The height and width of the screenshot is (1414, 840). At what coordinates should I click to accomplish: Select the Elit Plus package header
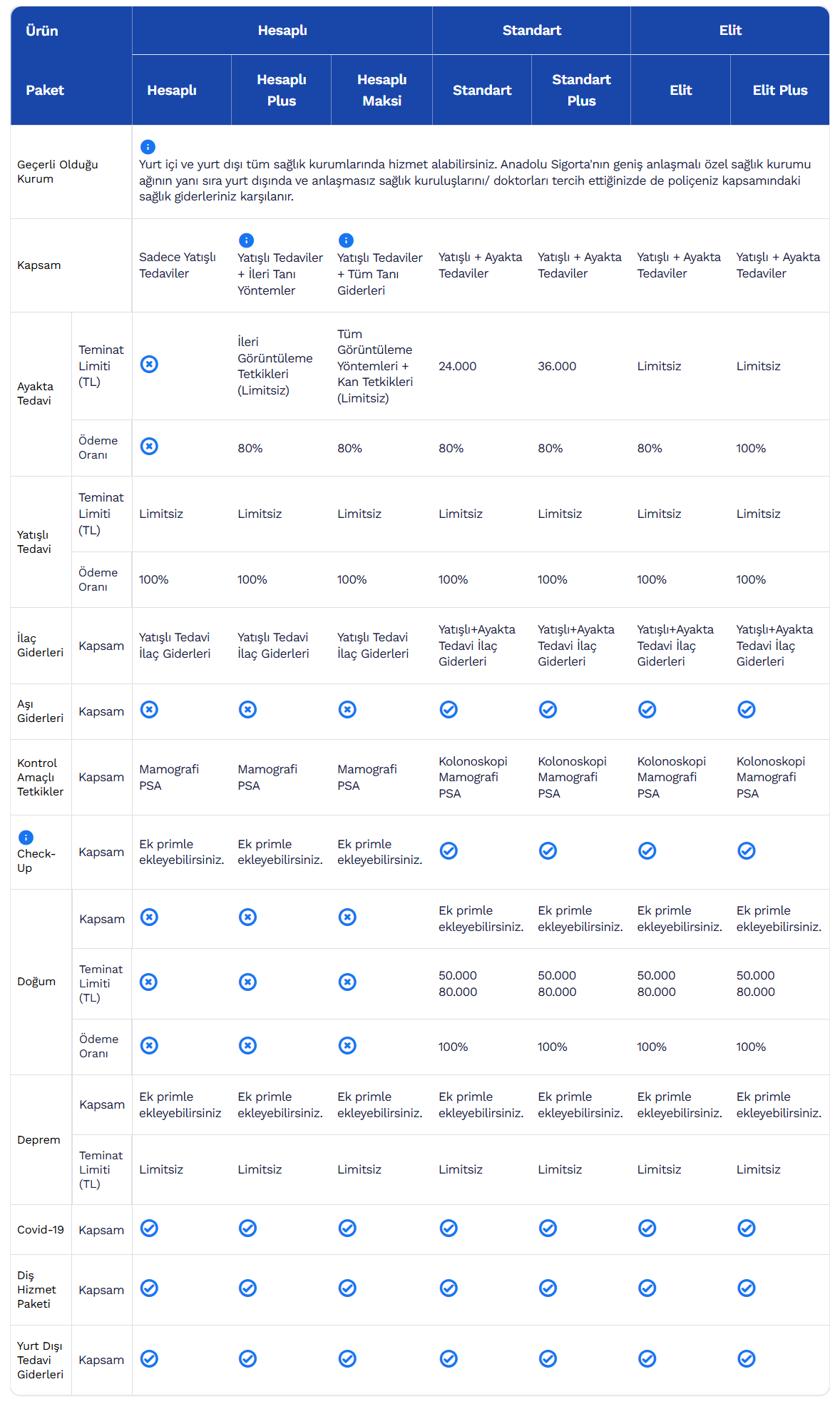point(779,90)
